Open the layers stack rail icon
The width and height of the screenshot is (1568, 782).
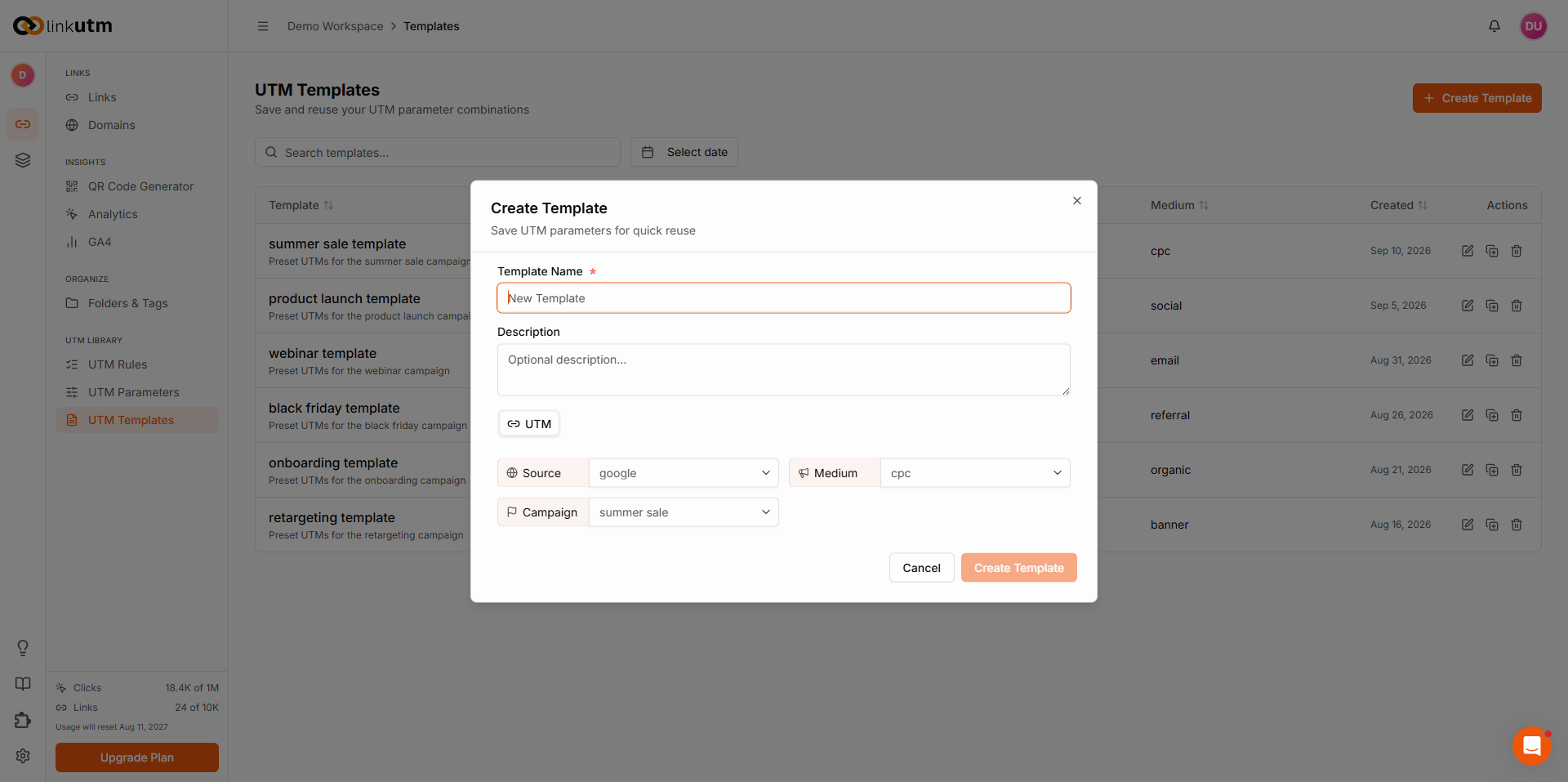coord(23,160)
